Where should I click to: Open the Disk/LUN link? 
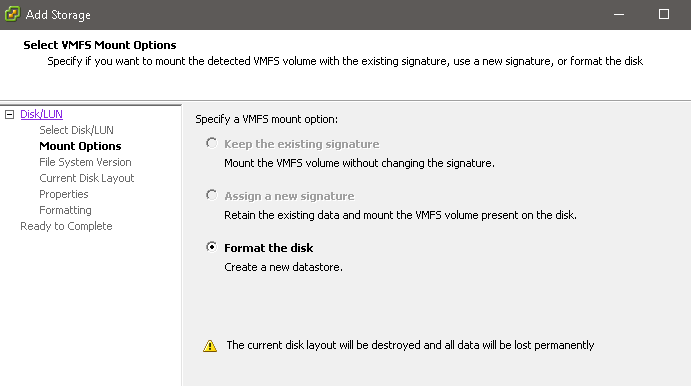pos(41,114)
